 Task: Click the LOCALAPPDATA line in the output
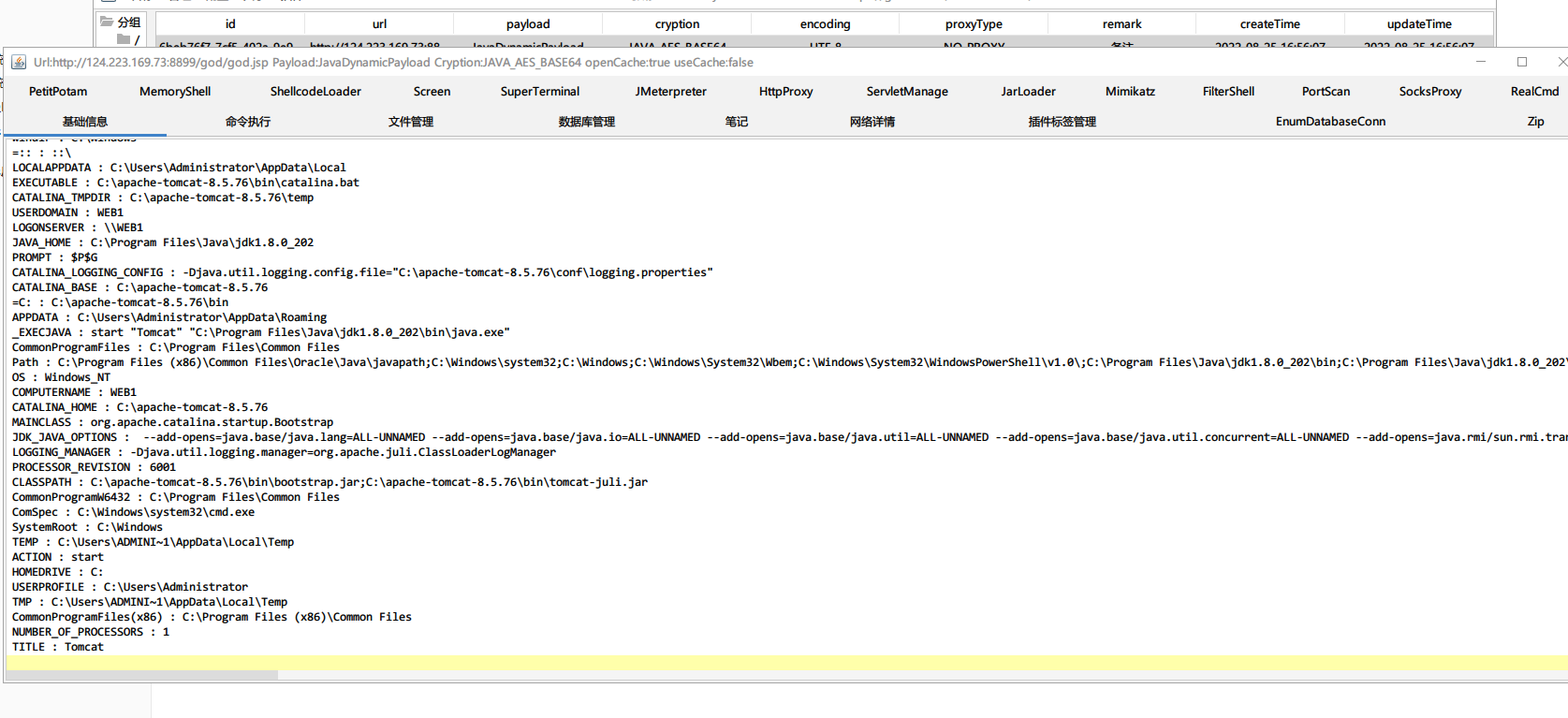179,168
